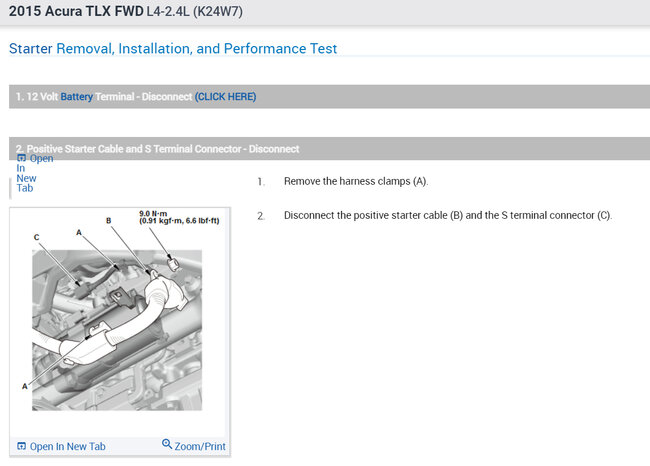650x466 pixels.
Task: Click Open In New Tab under step 2 header
Action: click(35, 173)
